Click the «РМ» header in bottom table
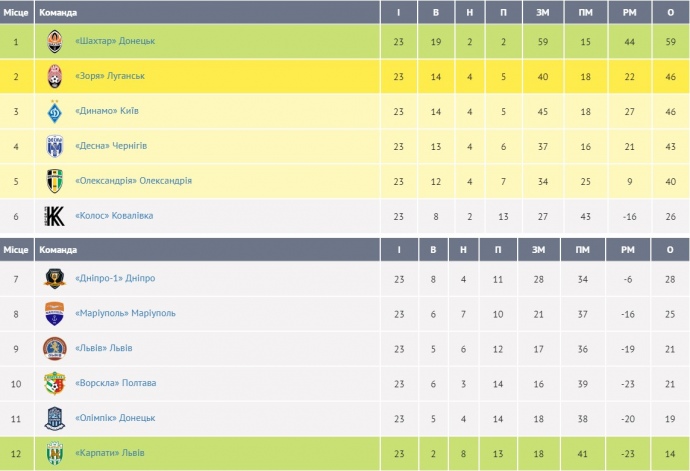This screenshot has width=690, height=471. click(627, 249)
